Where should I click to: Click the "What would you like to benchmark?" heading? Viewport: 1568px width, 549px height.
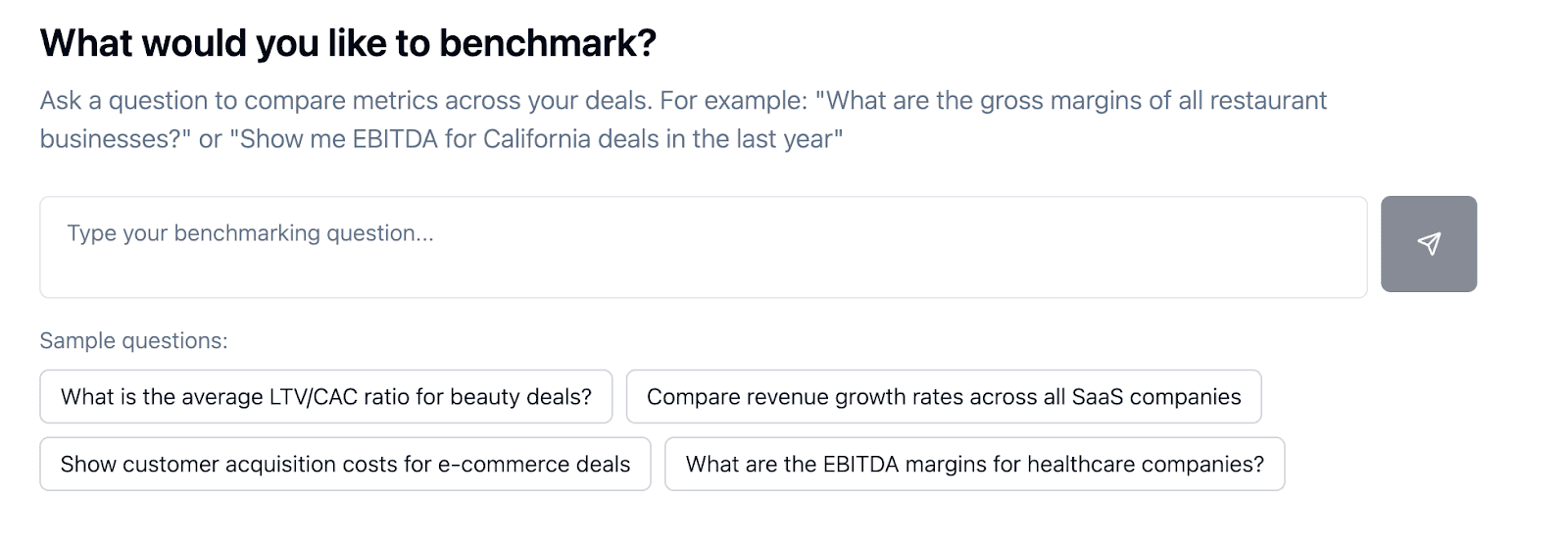tap(348, 44)
